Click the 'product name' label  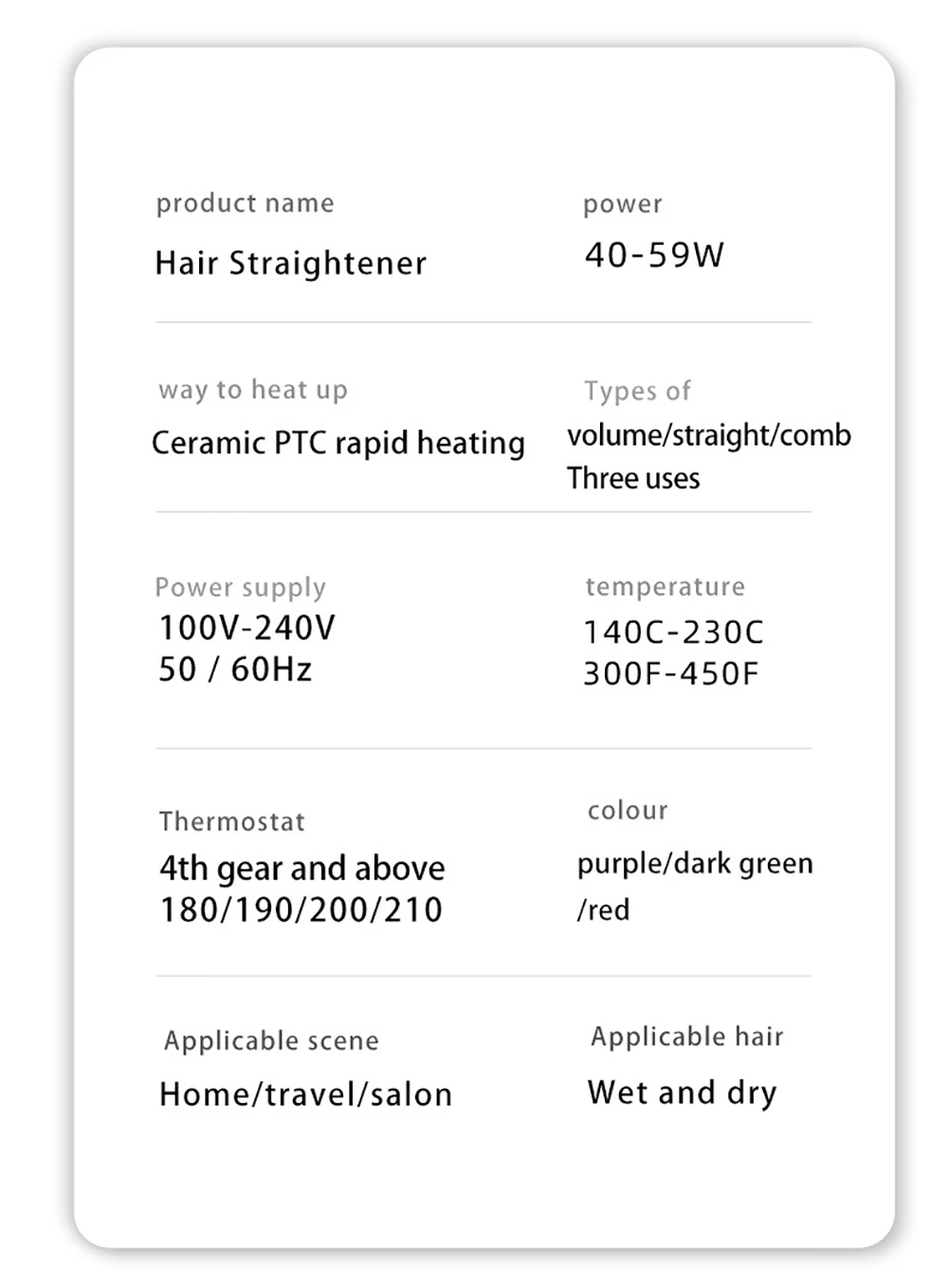tap(245, 204)
